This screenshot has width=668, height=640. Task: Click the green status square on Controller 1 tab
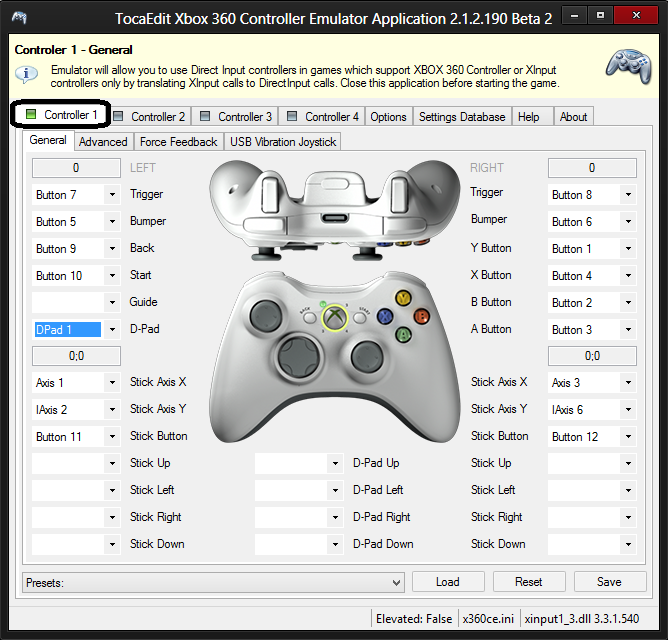pyautogui.click(x=31, y=114)
